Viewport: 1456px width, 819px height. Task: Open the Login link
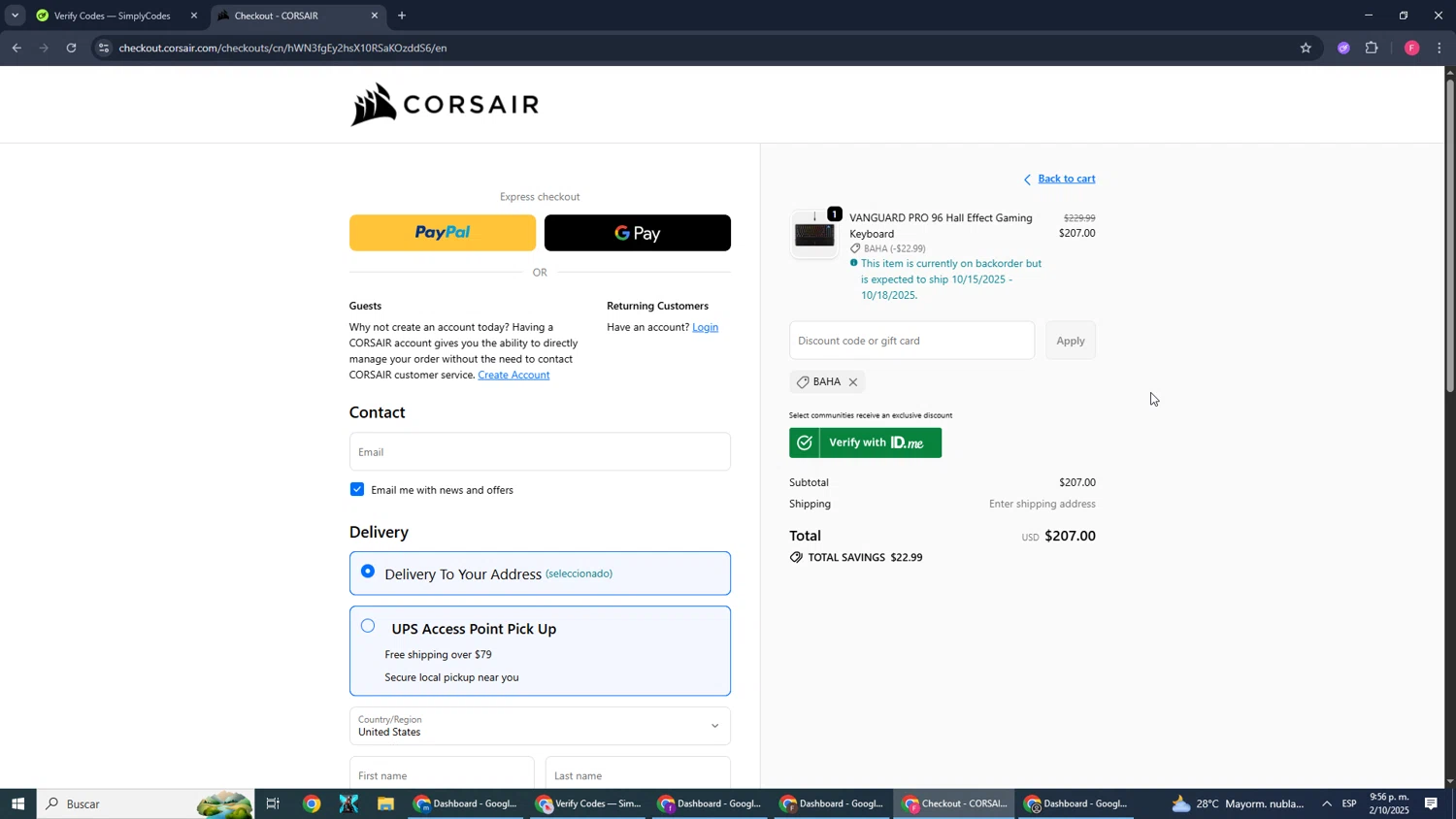click(x=705, y=327)
